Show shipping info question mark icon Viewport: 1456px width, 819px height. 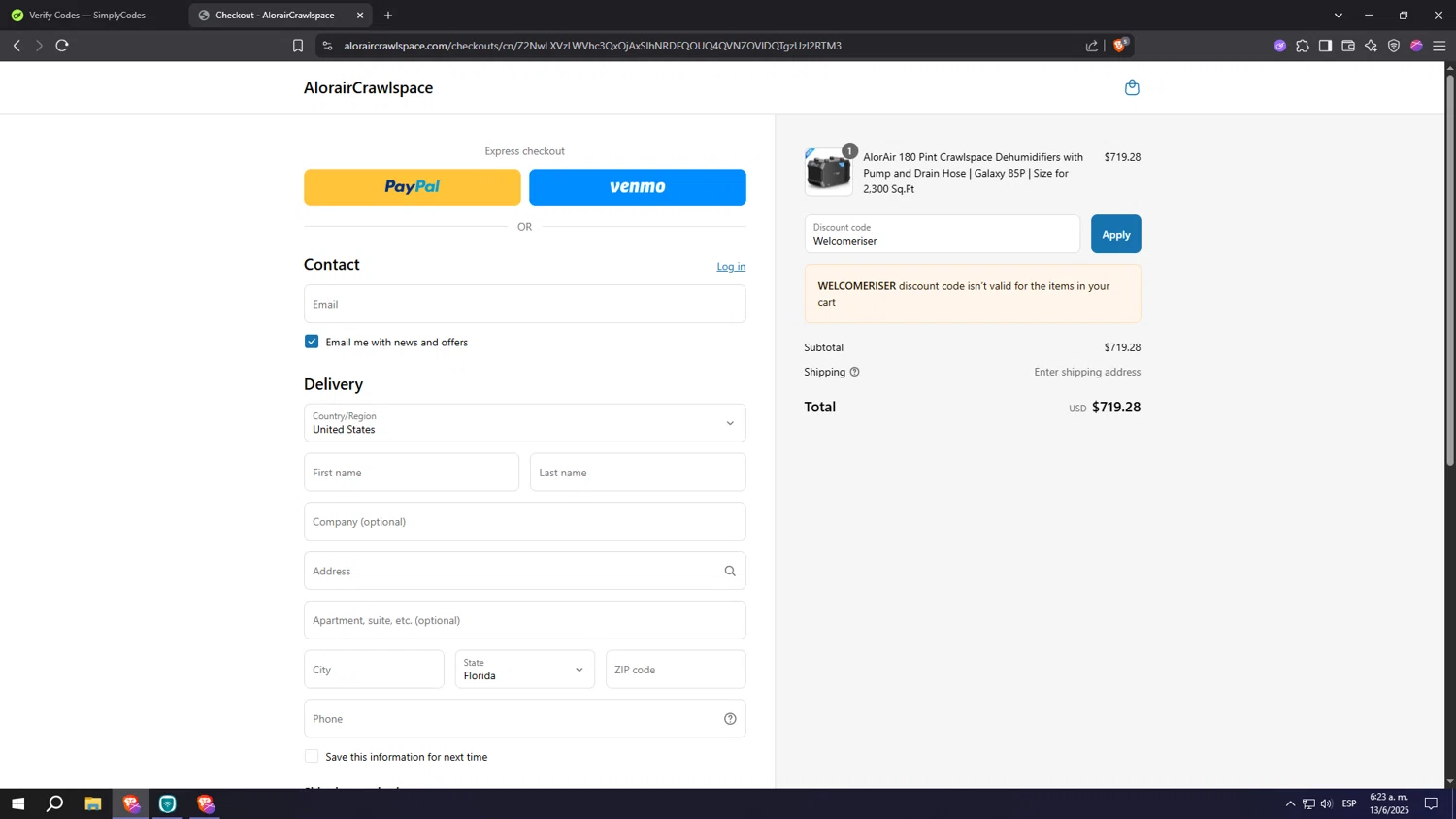tap(854, 372)
